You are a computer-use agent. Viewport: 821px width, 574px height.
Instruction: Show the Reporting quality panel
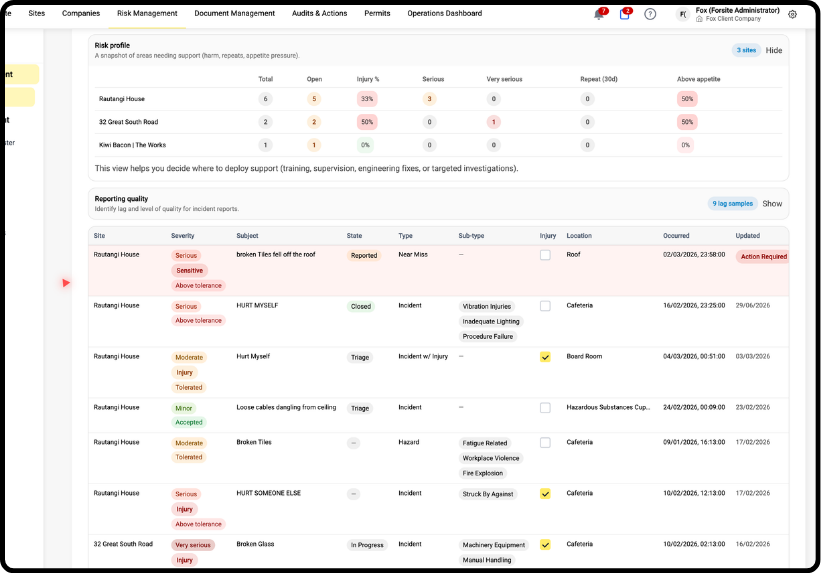[772, 204]
